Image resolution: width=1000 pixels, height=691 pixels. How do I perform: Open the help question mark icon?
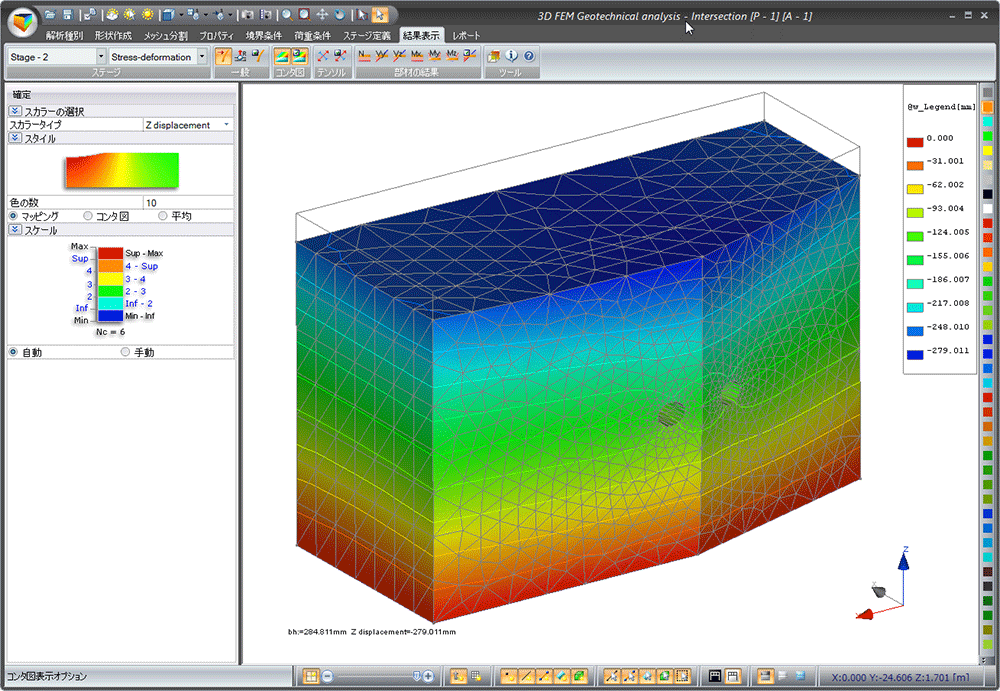[x=528, y=56]
